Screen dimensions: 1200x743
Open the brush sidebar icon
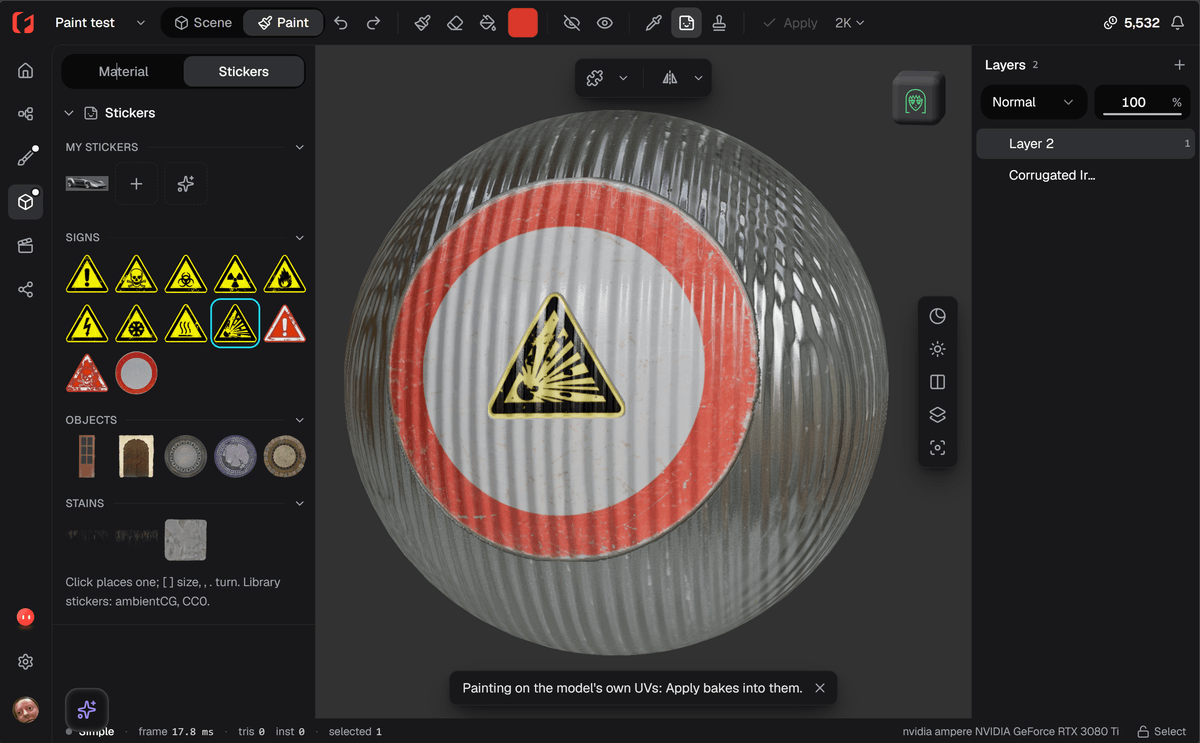[x=26, y=158]
